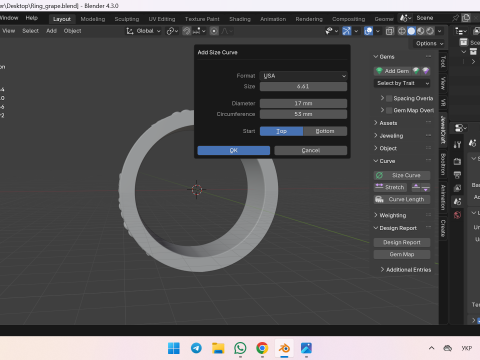Open Output properties printer icon
The image size is (480, 360).
[x=457, y=175]
